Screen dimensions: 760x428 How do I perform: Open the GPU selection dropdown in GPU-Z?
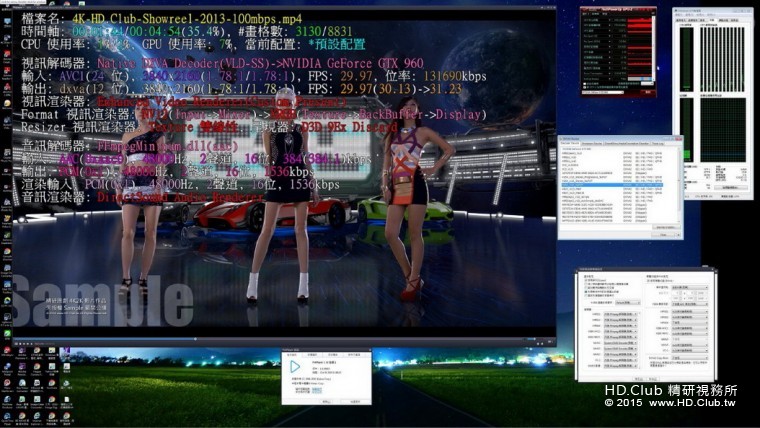[603, 92]
